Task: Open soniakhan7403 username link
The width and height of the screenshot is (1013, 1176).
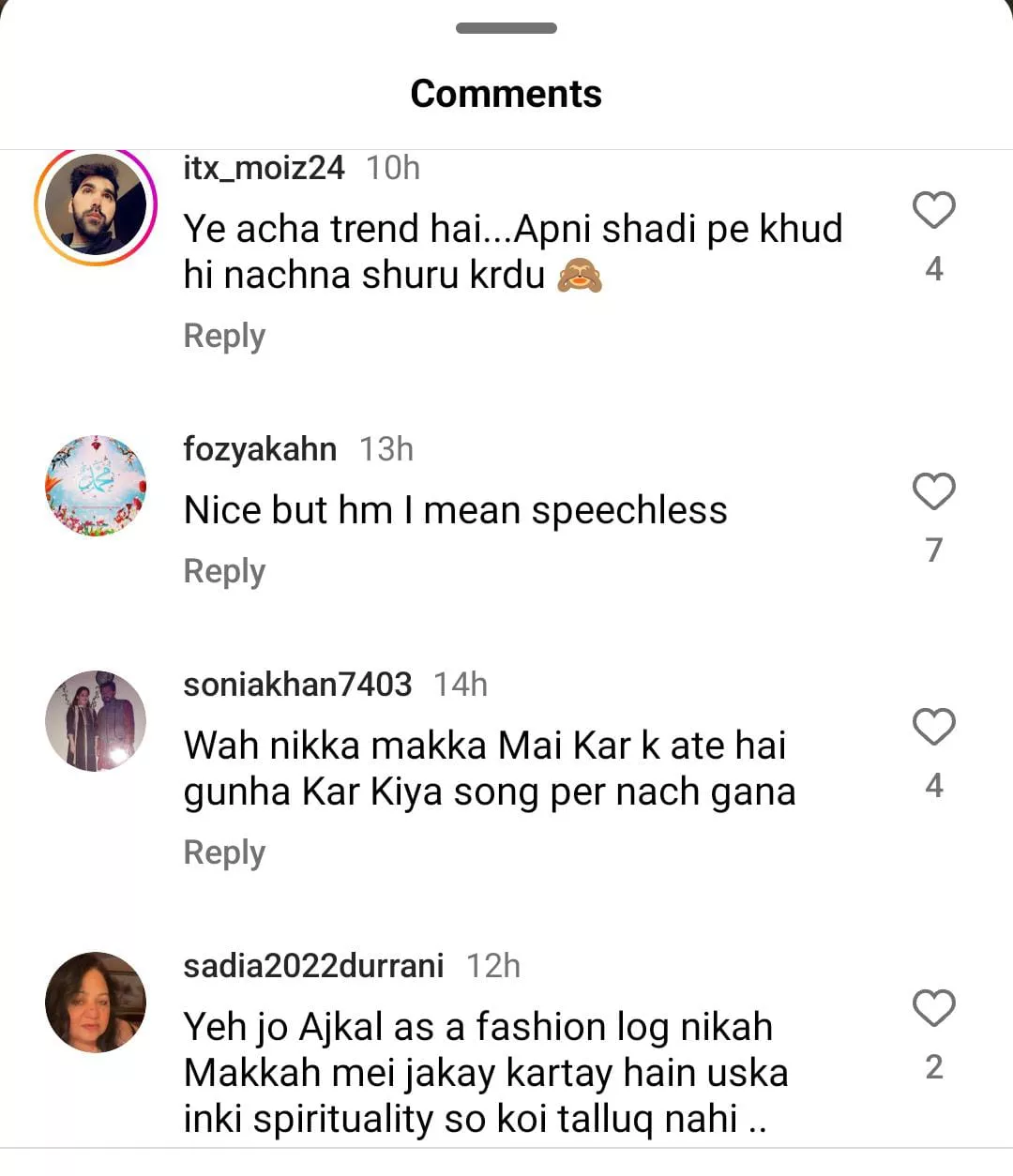Action: click(x=297, y=685)
